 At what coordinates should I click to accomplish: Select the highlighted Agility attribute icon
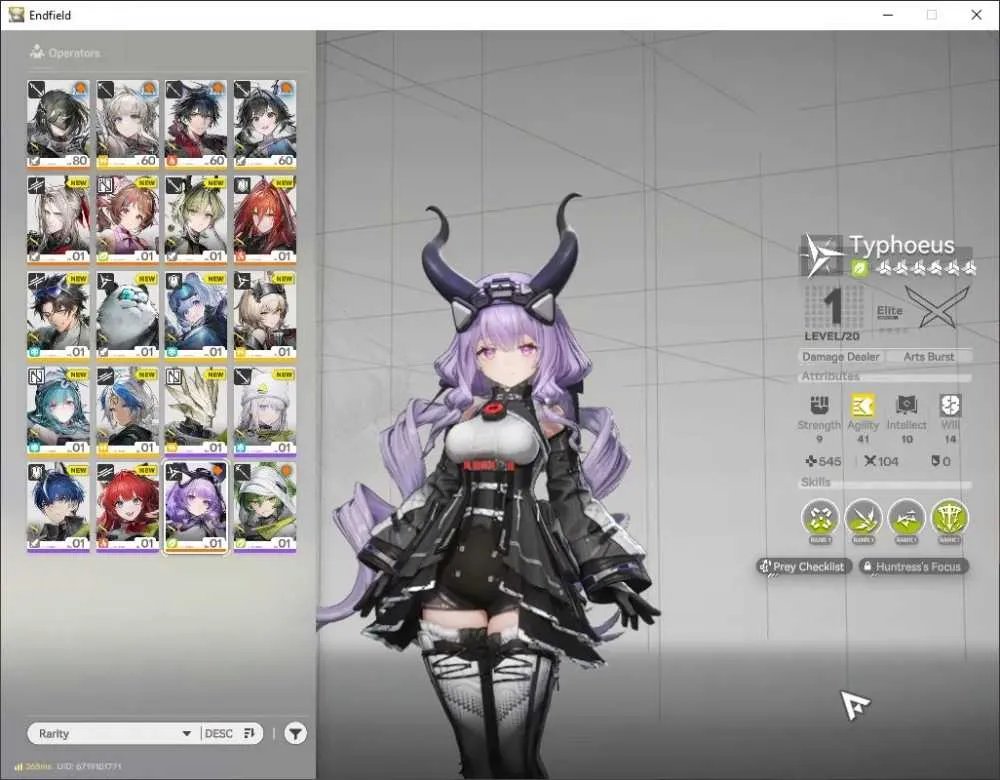[x=863, y=406]
